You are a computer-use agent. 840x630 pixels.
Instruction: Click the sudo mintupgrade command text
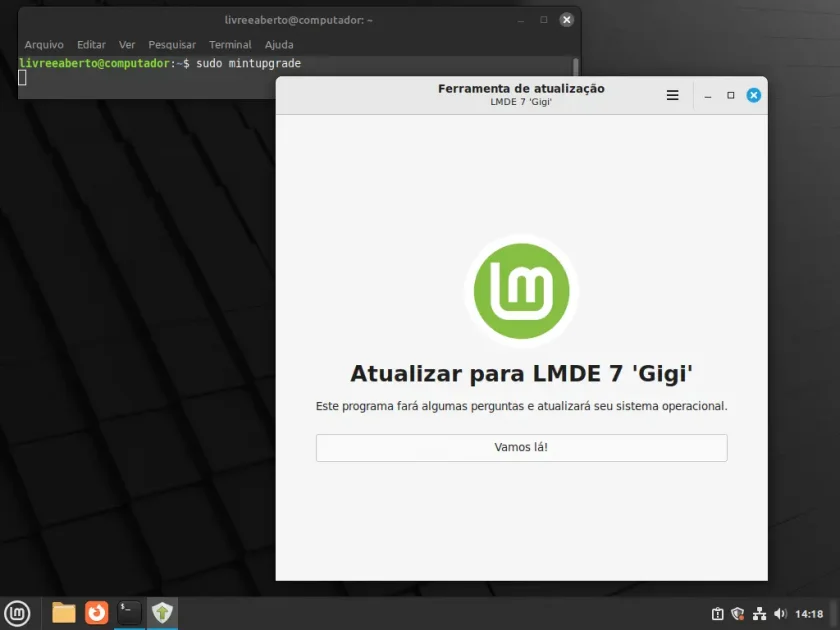click(249, 63)
